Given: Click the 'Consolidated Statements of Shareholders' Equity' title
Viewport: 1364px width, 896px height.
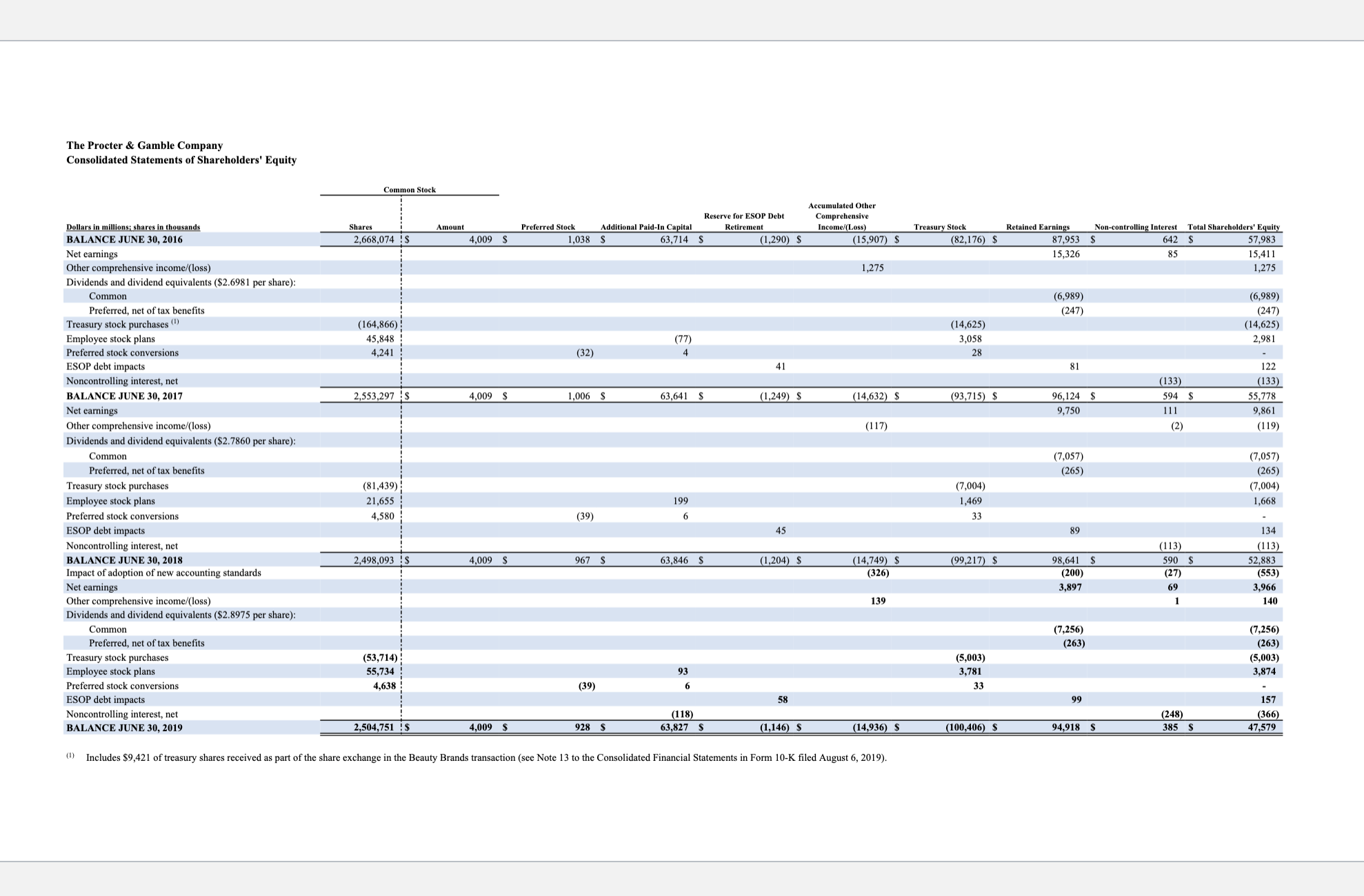Looking at the screenshot, I should click(181, 160).
